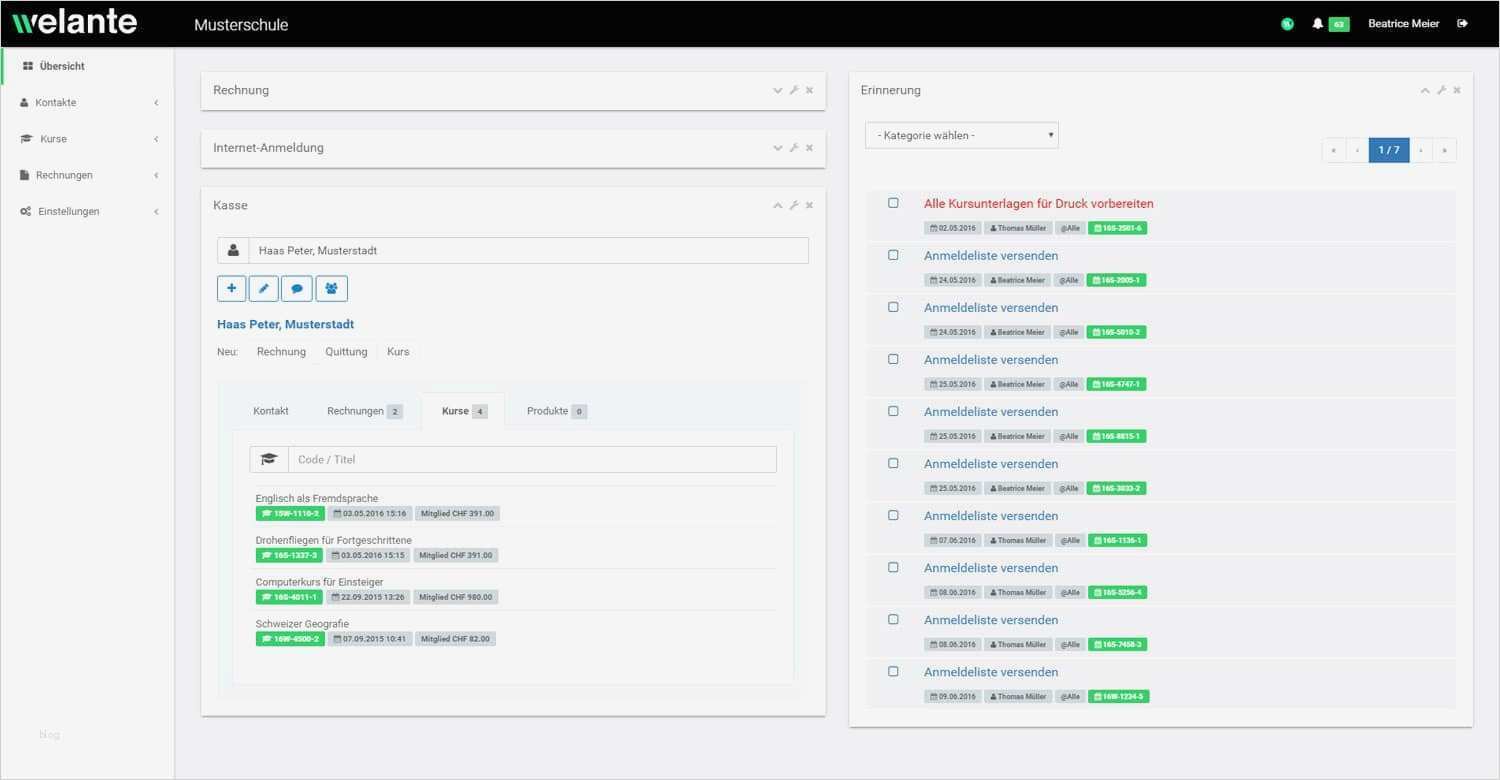Create new Kurs next to Neu

[398, 352]
